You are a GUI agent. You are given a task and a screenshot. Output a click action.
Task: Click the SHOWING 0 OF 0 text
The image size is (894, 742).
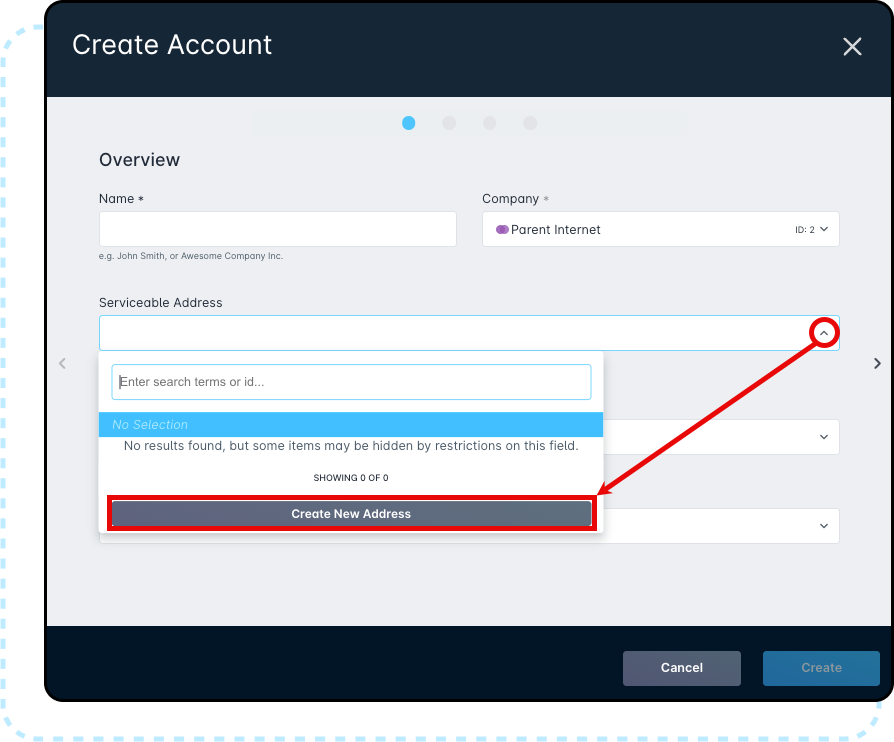[351, 477]
